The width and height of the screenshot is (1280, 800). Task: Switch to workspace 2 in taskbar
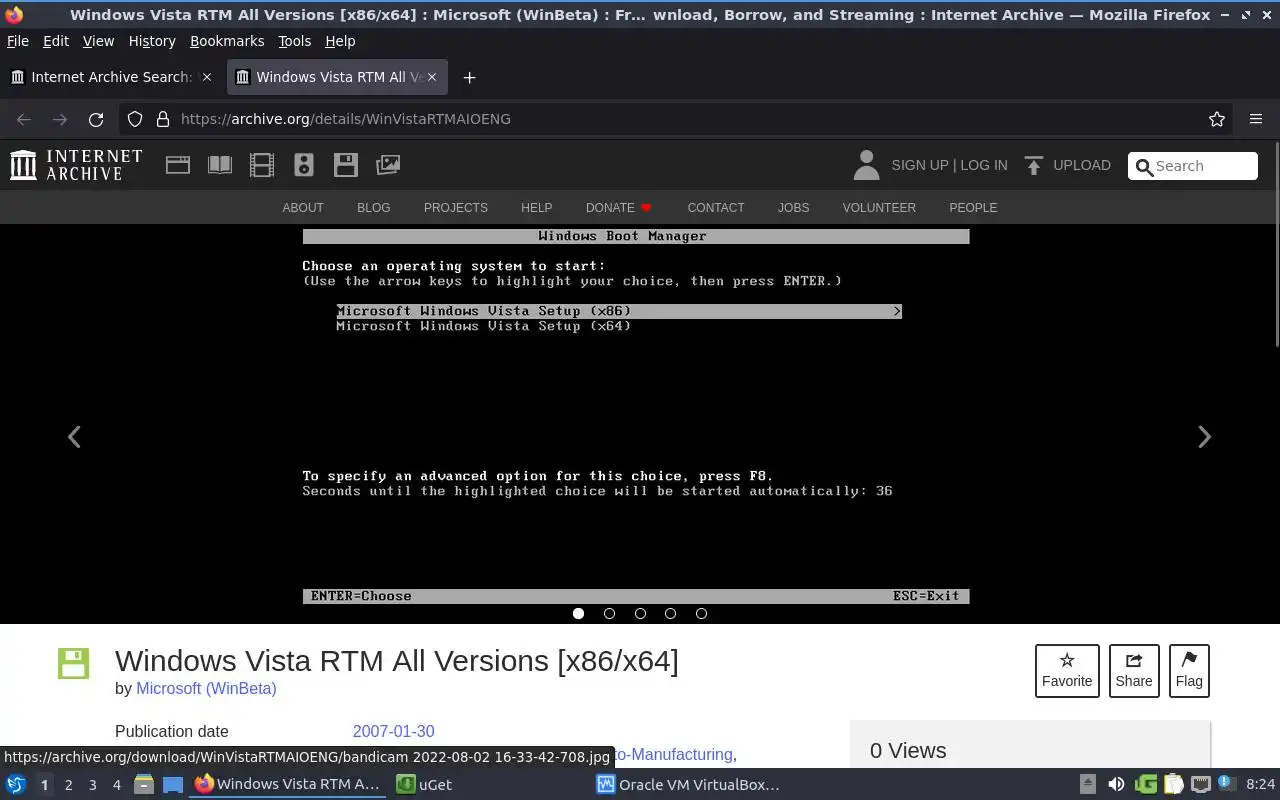[68, 785]
